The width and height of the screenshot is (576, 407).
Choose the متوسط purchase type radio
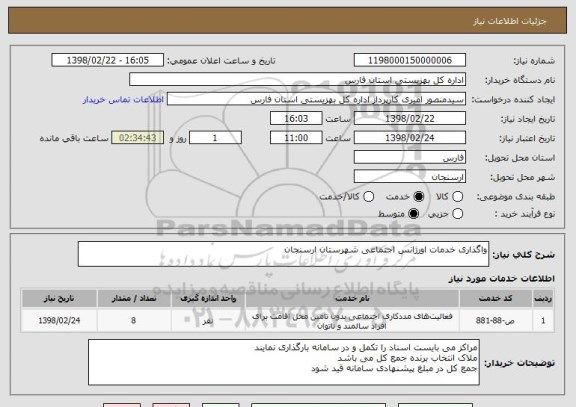pyautogui.click(x=414, y=213)
